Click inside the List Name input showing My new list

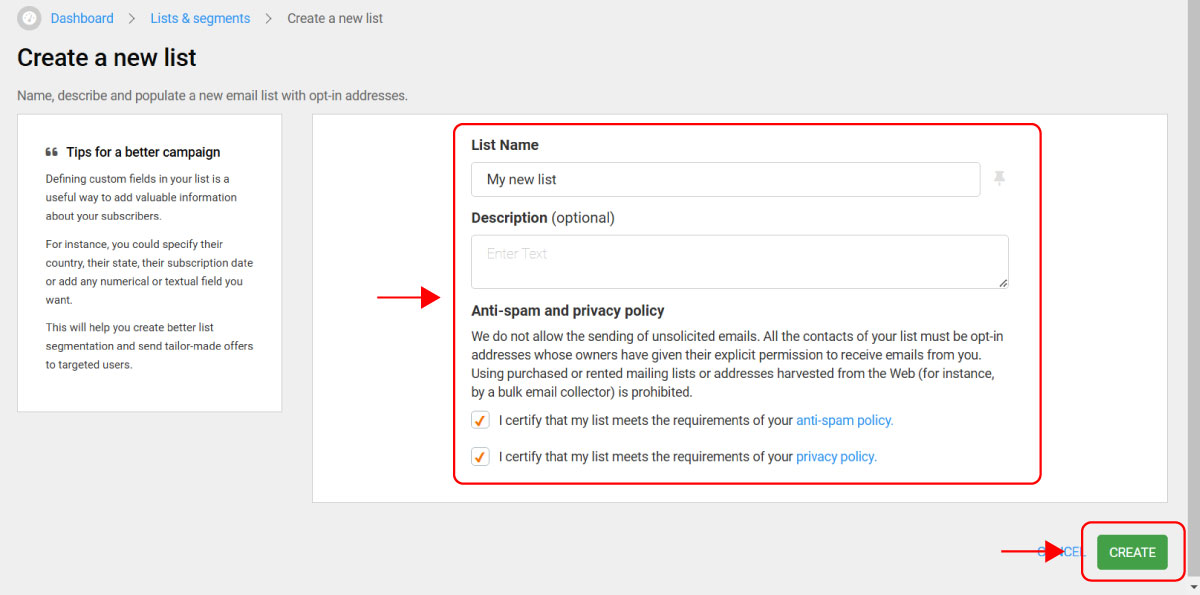point(725,179)
